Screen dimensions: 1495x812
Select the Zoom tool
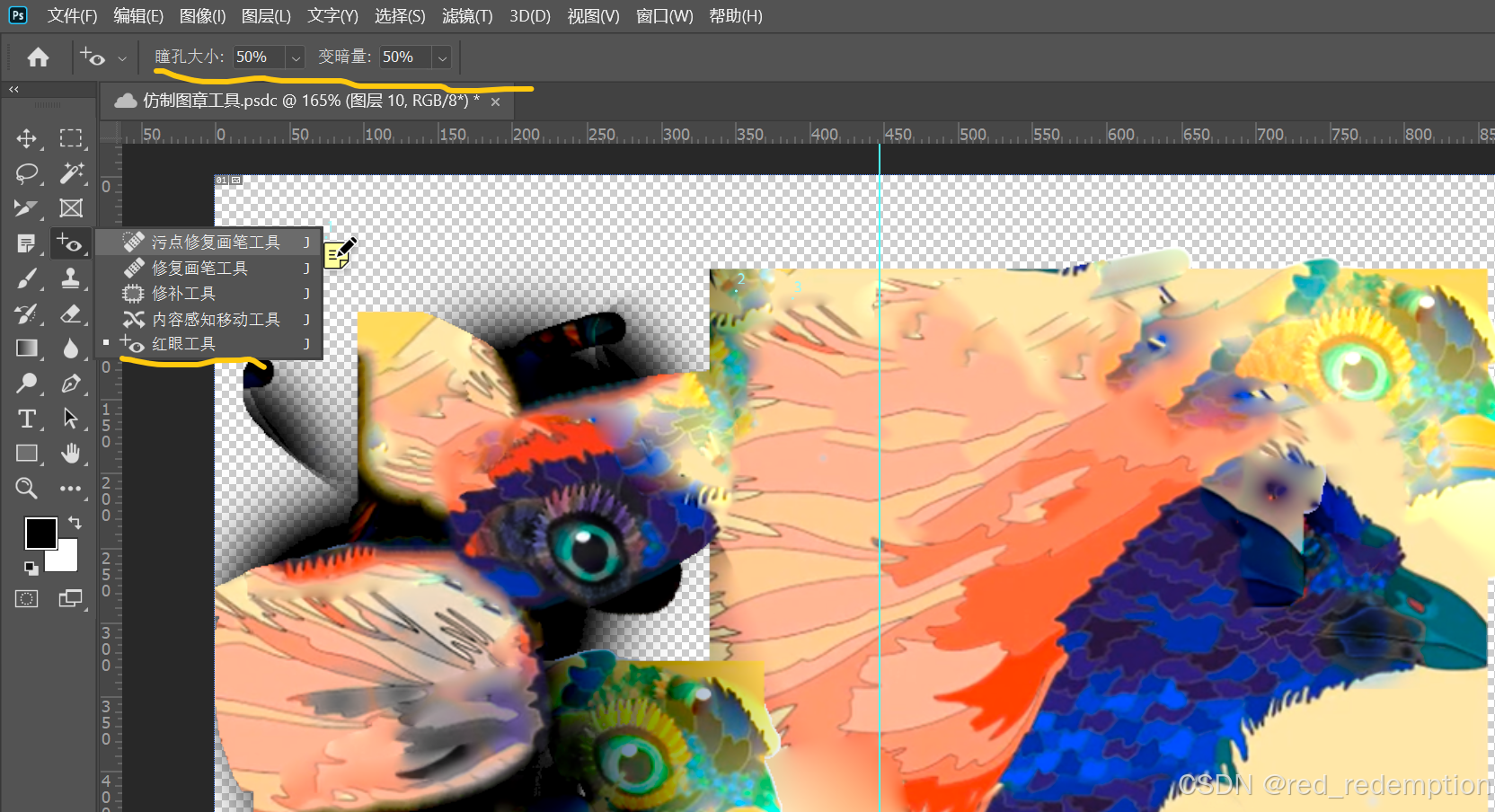(x=27, y=489)
